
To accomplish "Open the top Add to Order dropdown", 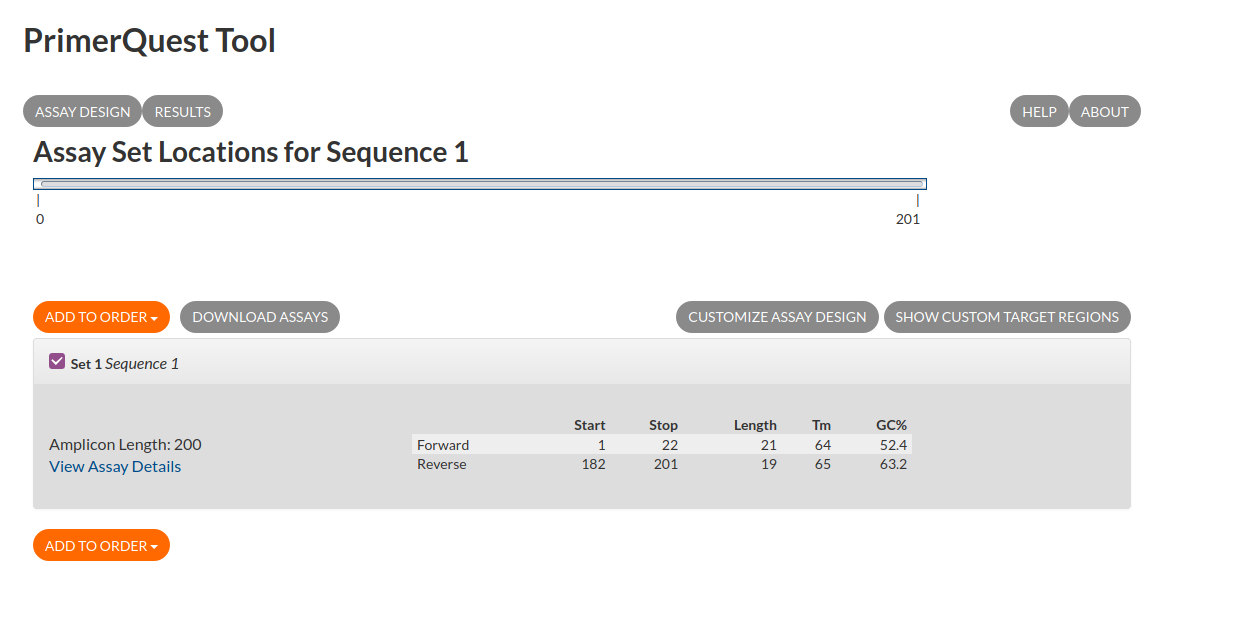I will coord(101,317).
